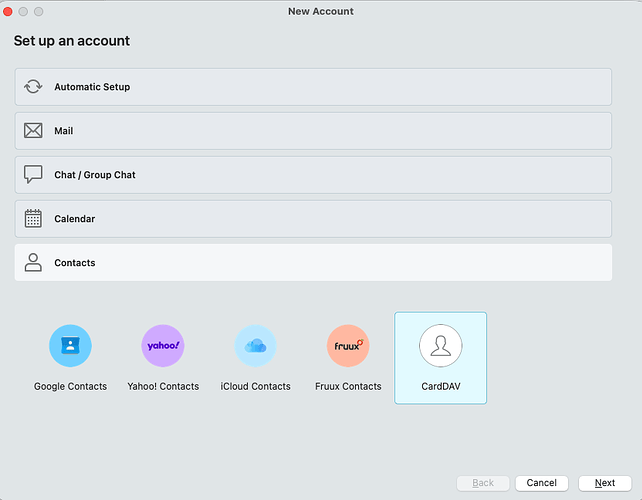Collapse the Contacts section row
This screenshot has width=642, height=500.
(x=313, y=263)
